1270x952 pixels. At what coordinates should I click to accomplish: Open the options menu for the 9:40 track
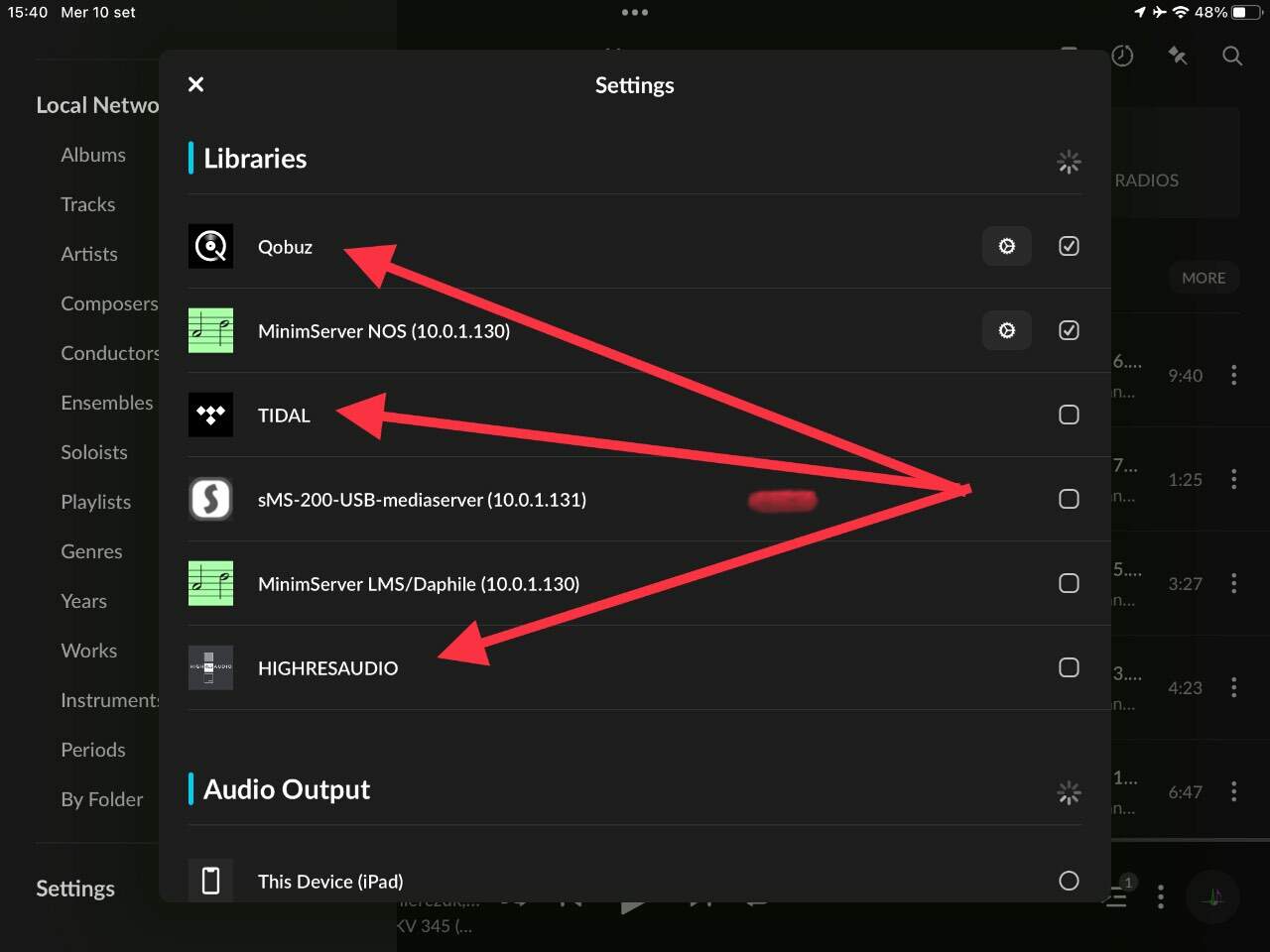click(x=1234, y=375)
